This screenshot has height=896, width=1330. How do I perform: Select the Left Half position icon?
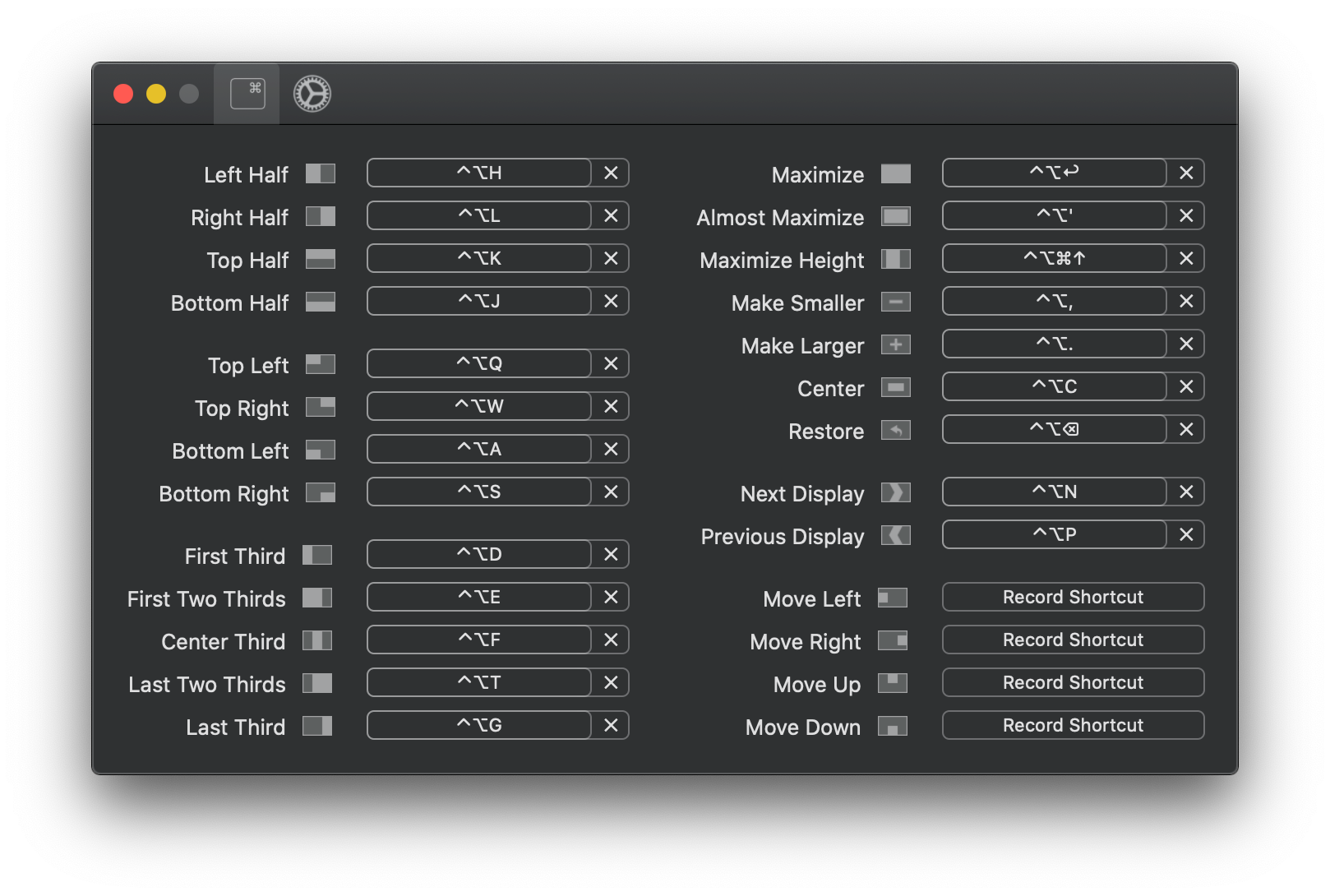click(x=321, y=173)
